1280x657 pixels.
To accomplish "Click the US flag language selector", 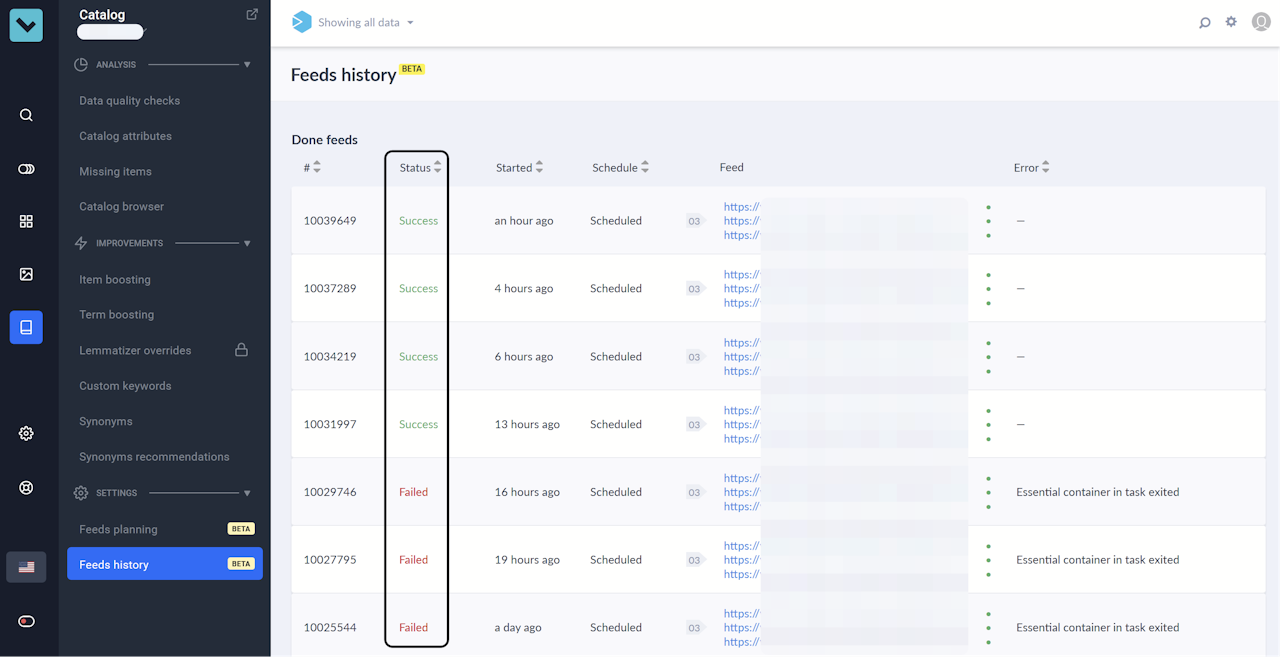I will (26, 567).
